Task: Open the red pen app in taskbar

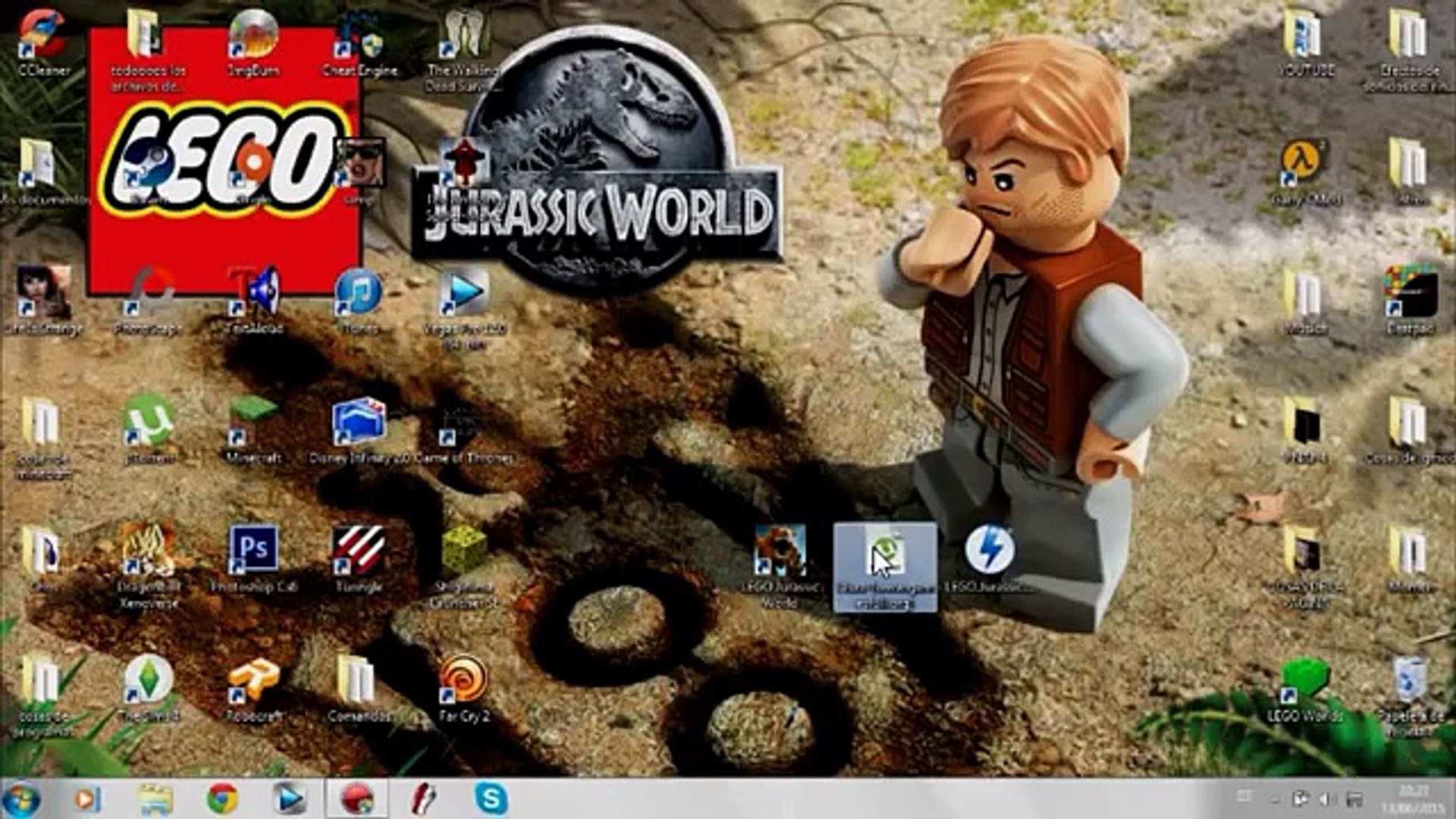Action: point(423,799)
